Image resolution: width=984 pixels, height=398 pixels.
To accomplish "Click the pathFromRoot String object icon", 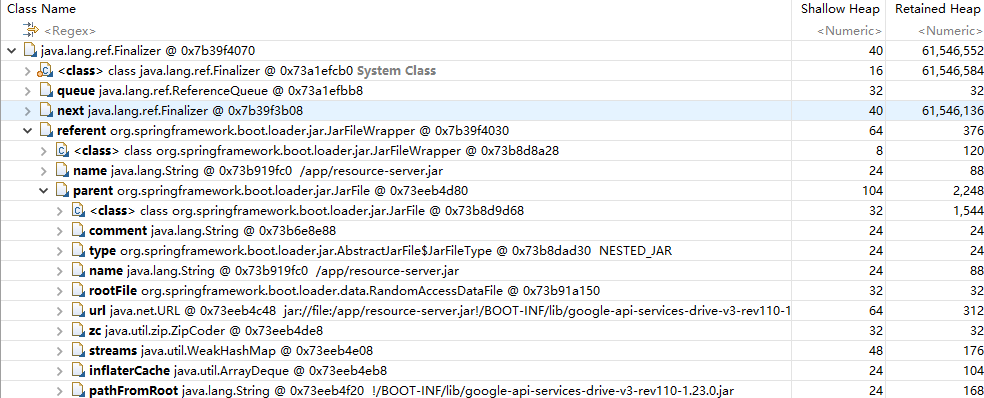I will [x=78, y=390].
